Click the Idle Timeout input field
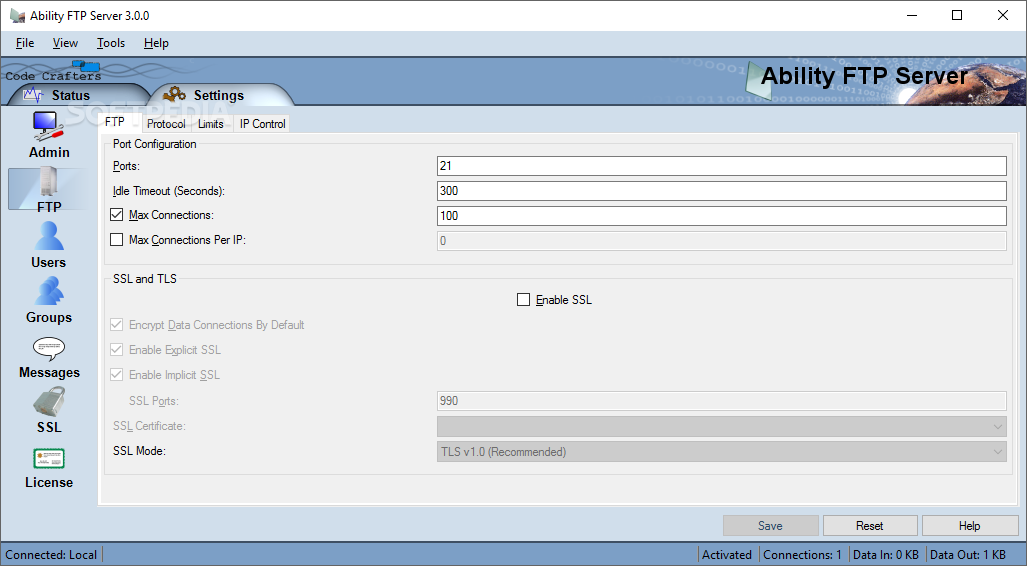Screen dimensions: 1027x566 tap(722, 191)
